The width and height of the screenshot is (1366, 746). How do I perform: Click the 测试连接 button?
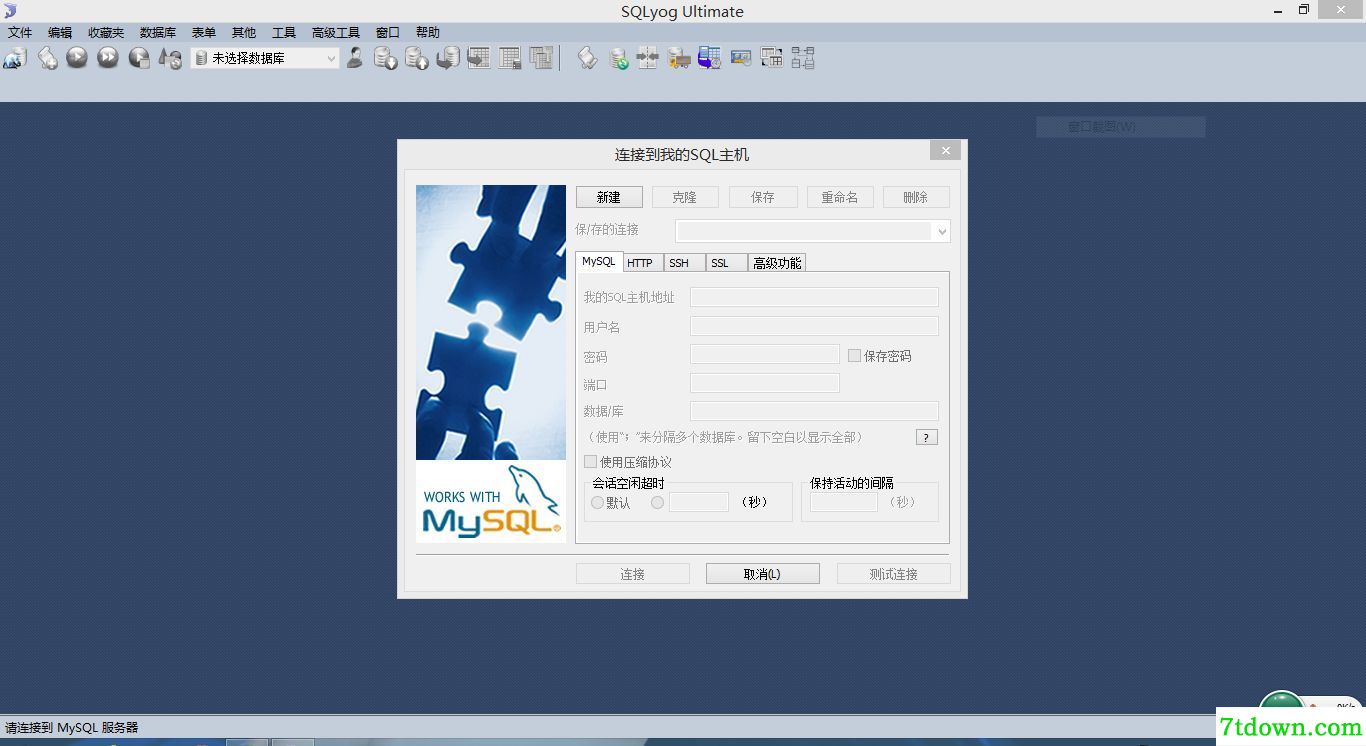click(894, 574)
